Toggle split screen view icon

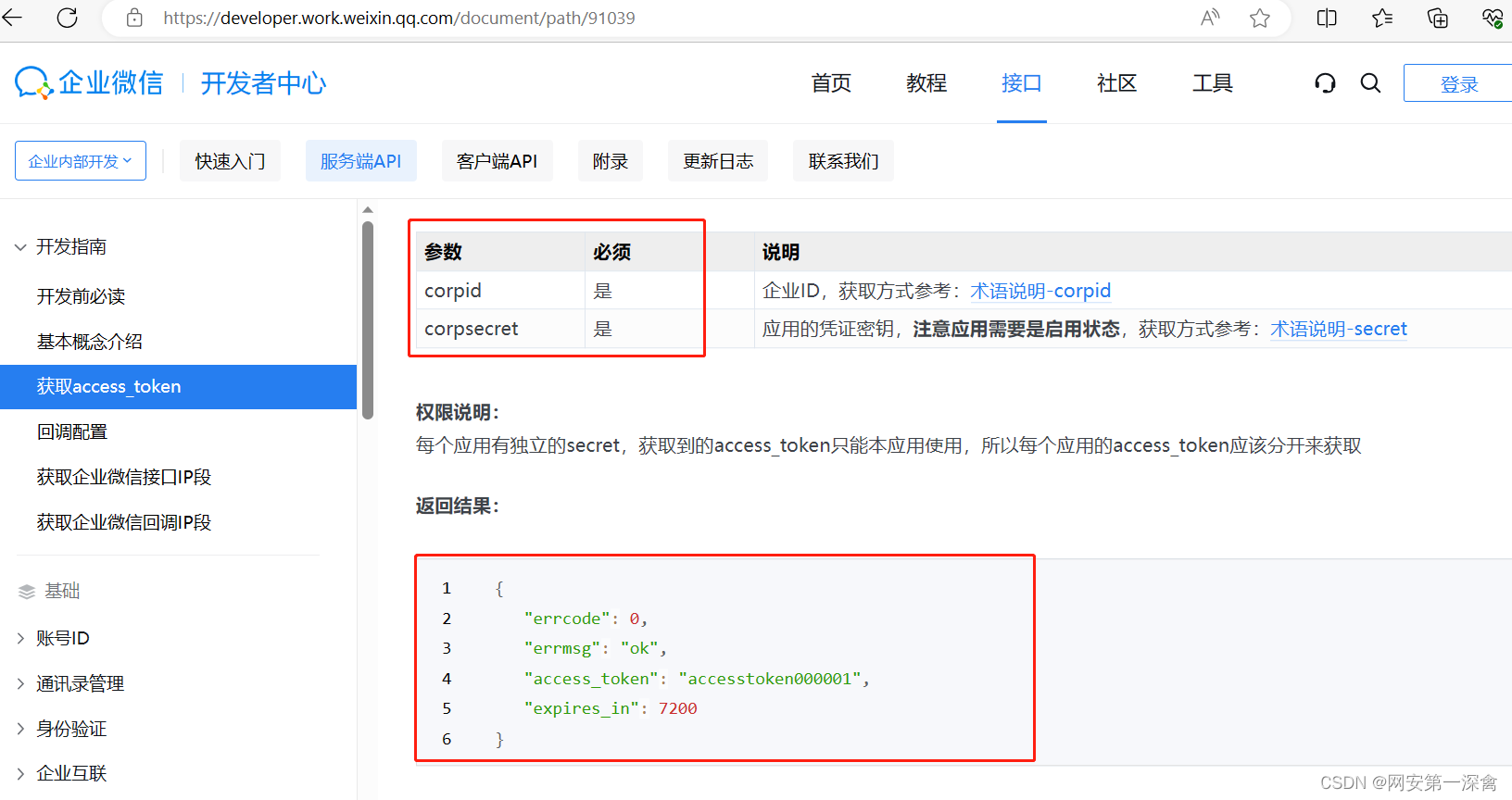tap(1327, 18)
